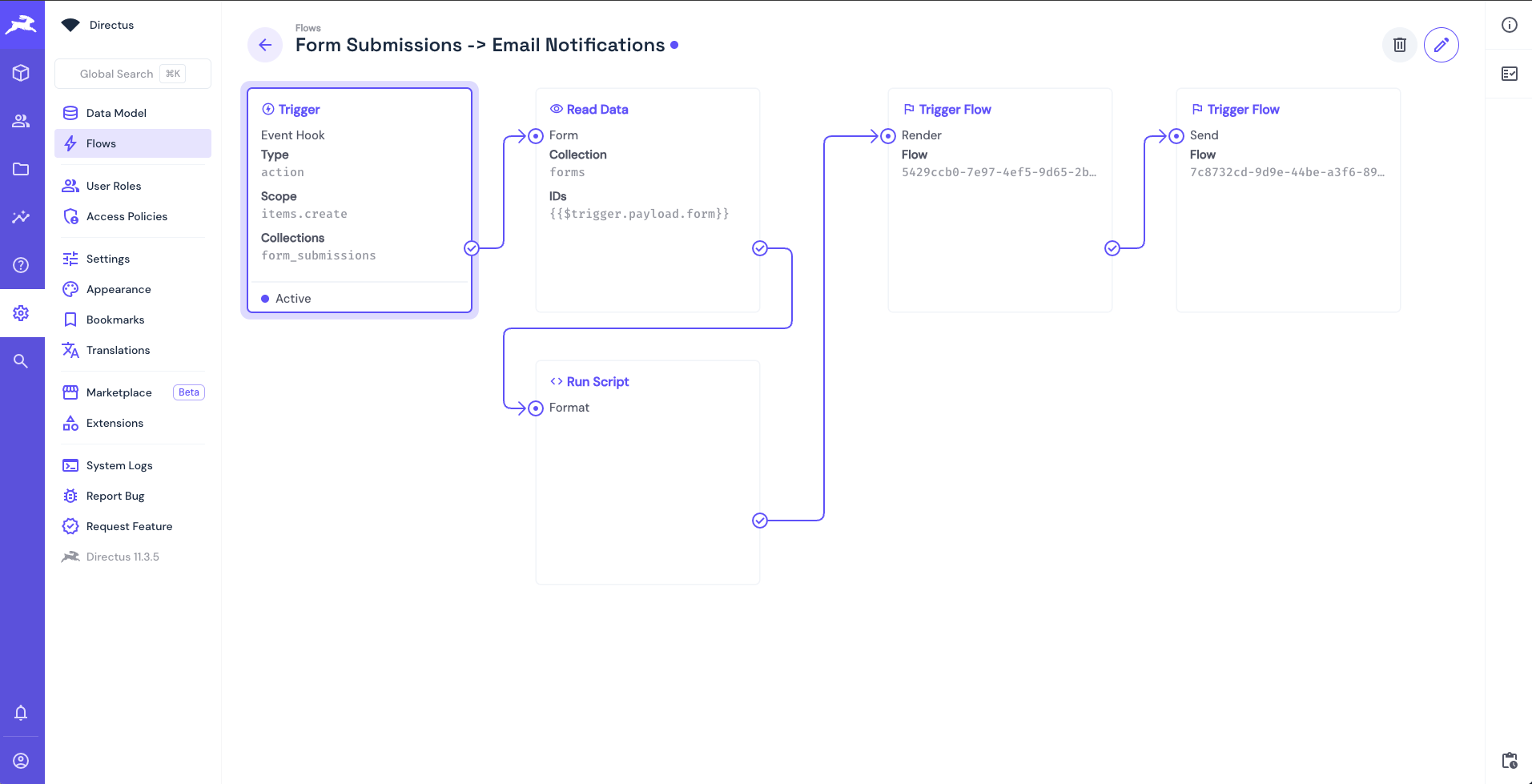Open the File Library folder icon
1532x784 pixels.
[22, 169]
